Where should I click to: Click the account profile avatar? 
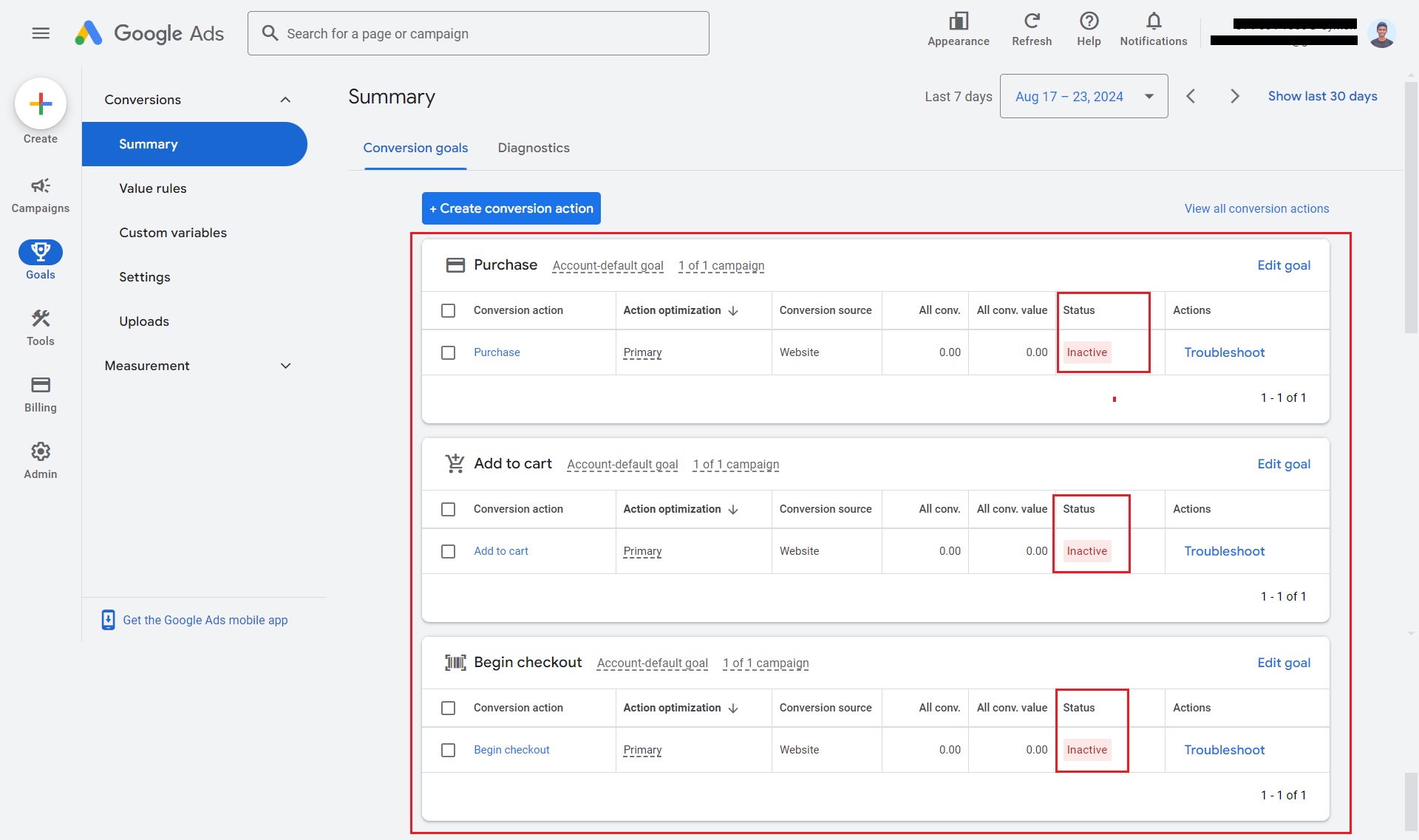click(x=1381, y=33)
